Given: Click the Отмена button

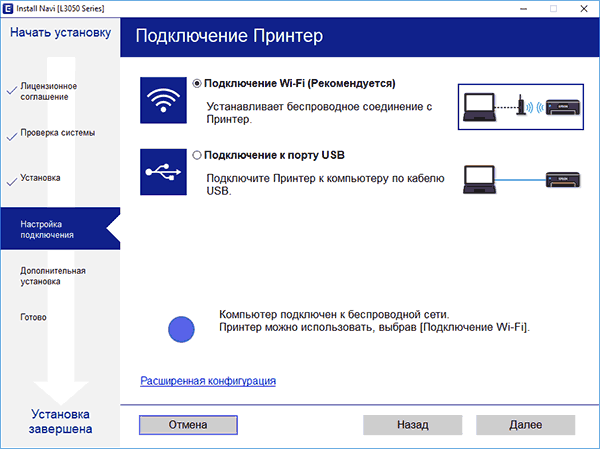Looking at the screenshot, I should tap(188, 425).
